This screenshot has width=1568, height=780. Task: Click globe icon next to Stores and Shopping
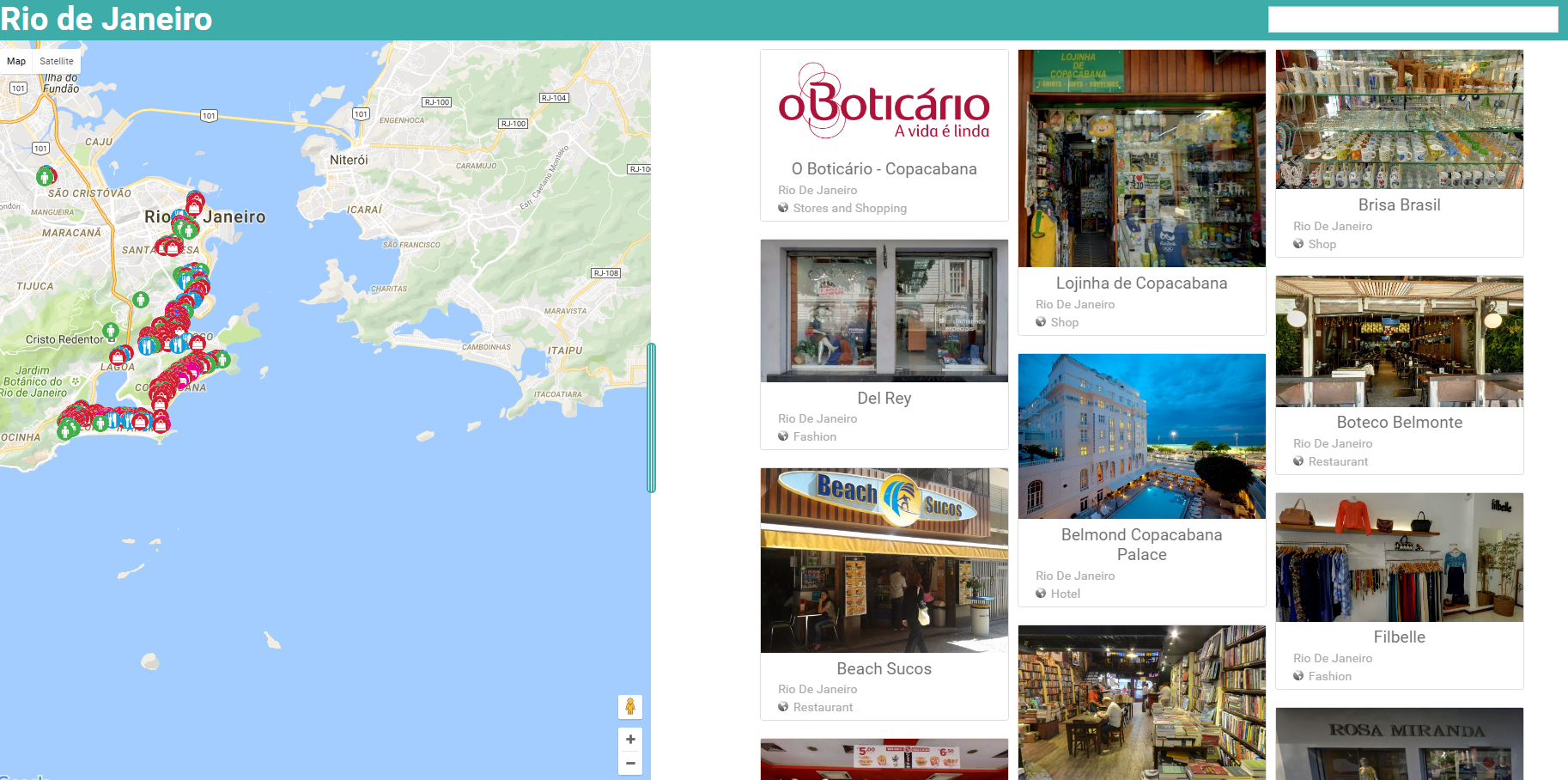tap(783, 208)
